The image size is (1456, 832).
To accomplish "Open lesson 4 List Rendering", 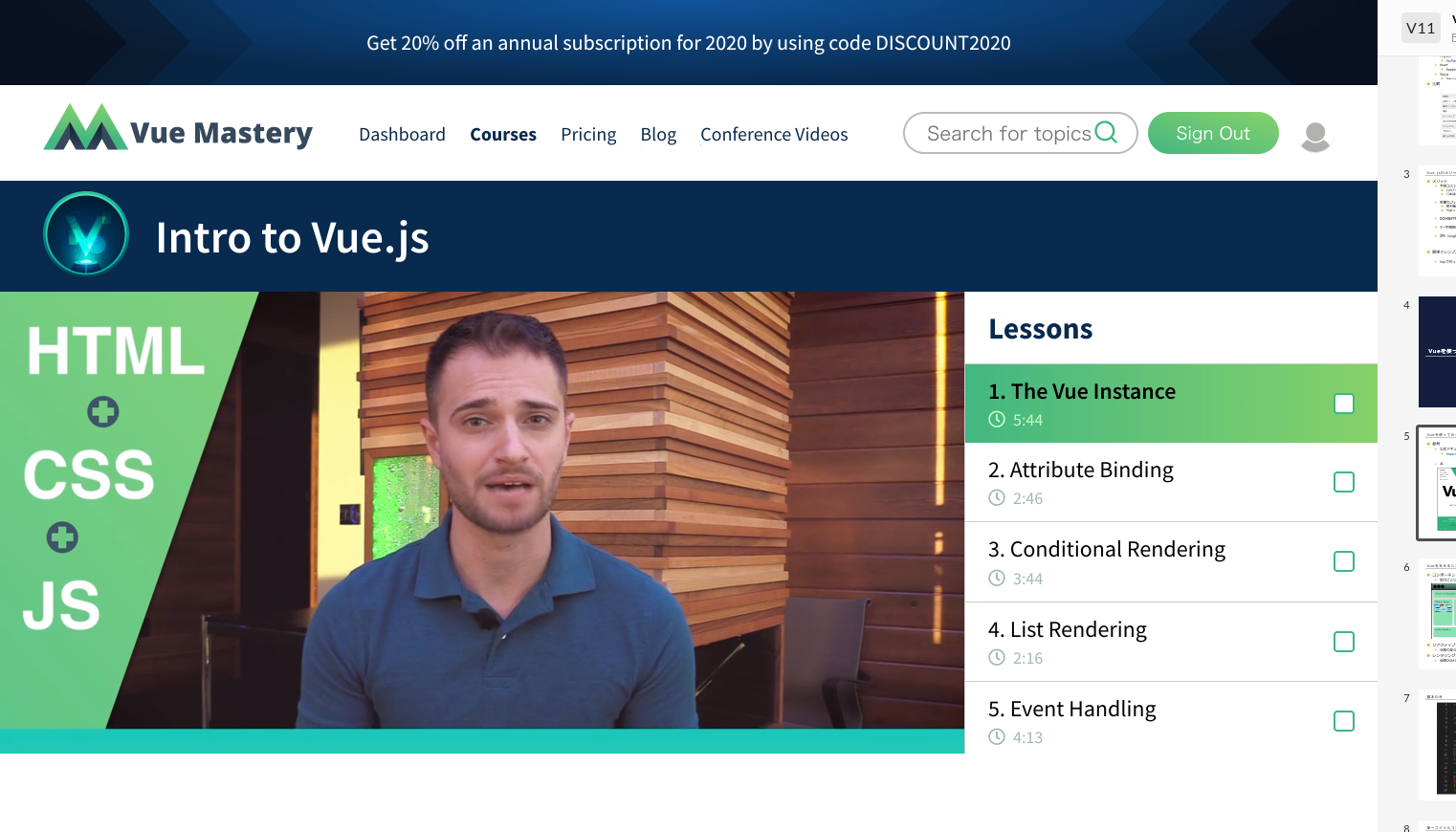I will [x=1171, y=642].
